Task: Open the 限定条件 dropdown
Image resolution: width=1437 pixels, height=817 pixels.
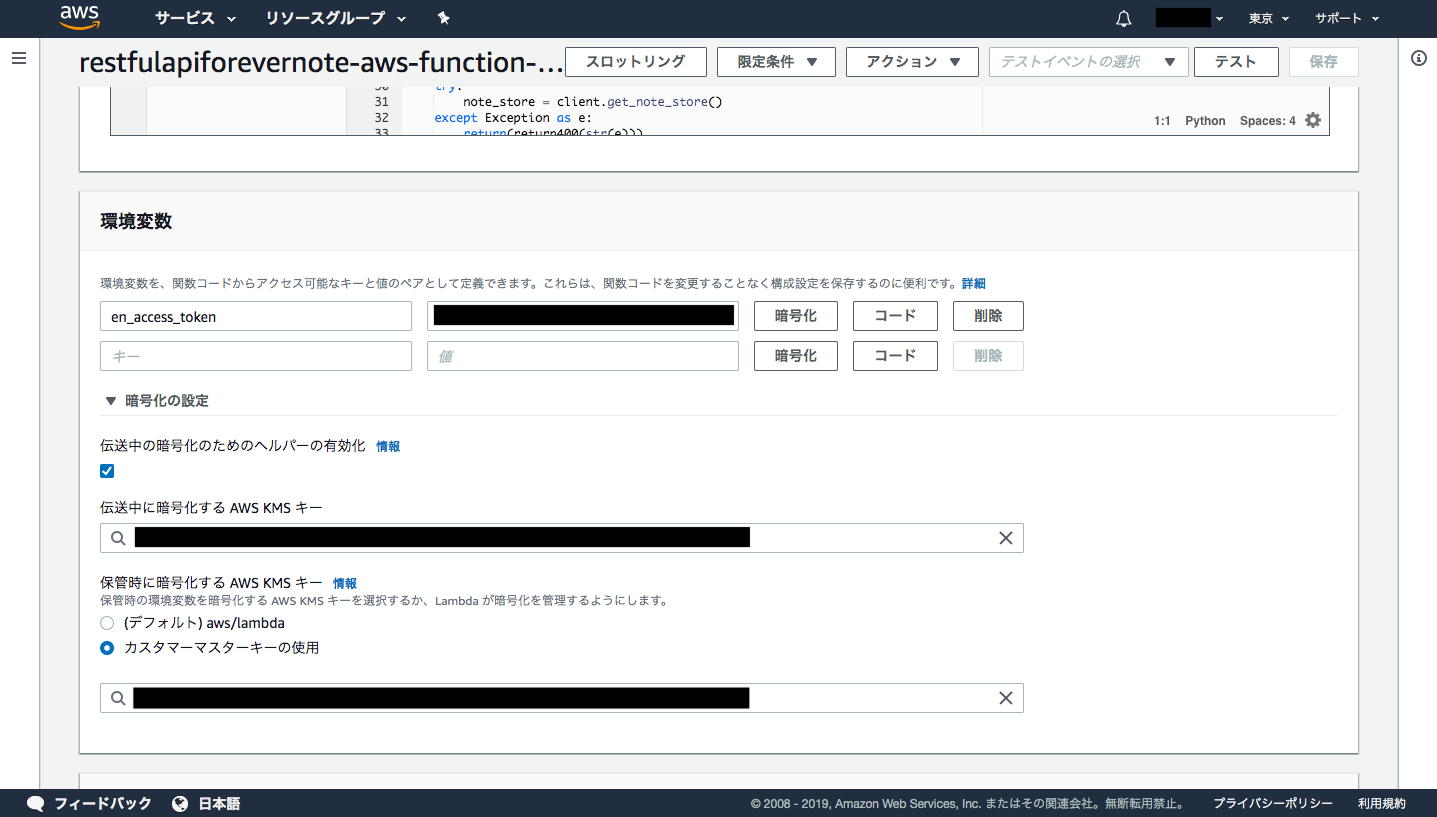Action: [x=776, y=62]
